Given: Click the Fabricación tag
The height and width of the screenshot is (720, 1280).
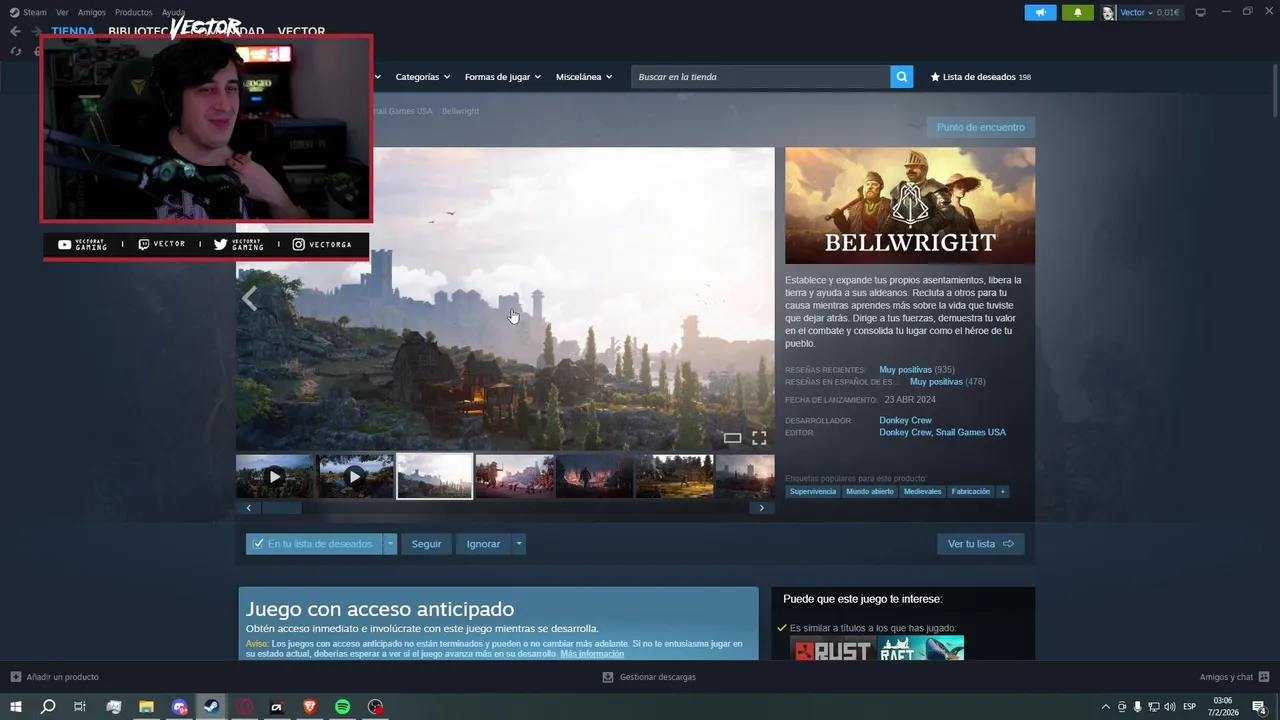Looking at the screenshot, I should click(x=971, y=492).
